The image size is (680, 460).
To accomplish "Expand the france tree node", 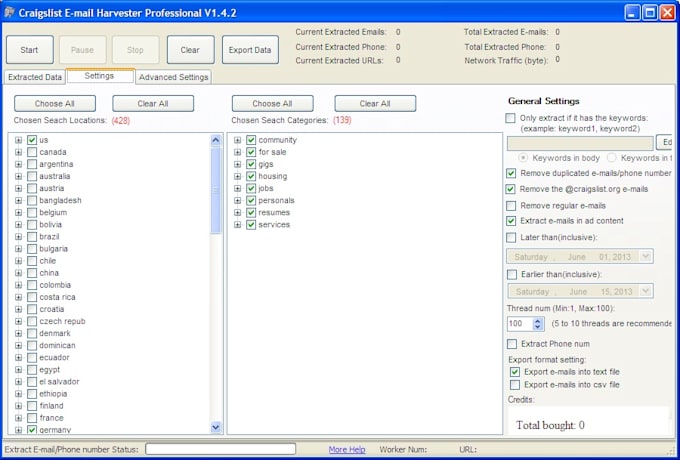I will tap(18, 418).
